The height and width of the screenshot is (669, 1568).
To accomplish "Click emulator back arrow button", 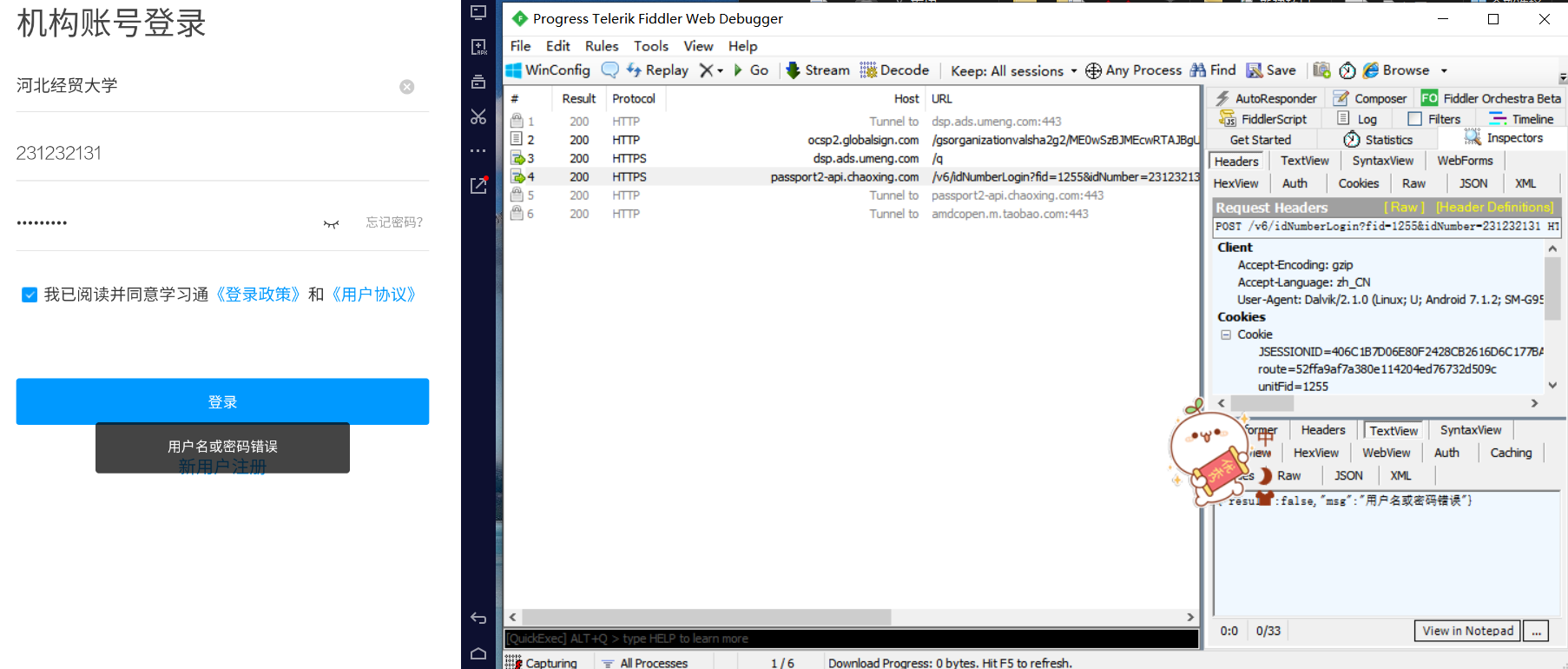I will pyautogui.click(x=478, y=619).
